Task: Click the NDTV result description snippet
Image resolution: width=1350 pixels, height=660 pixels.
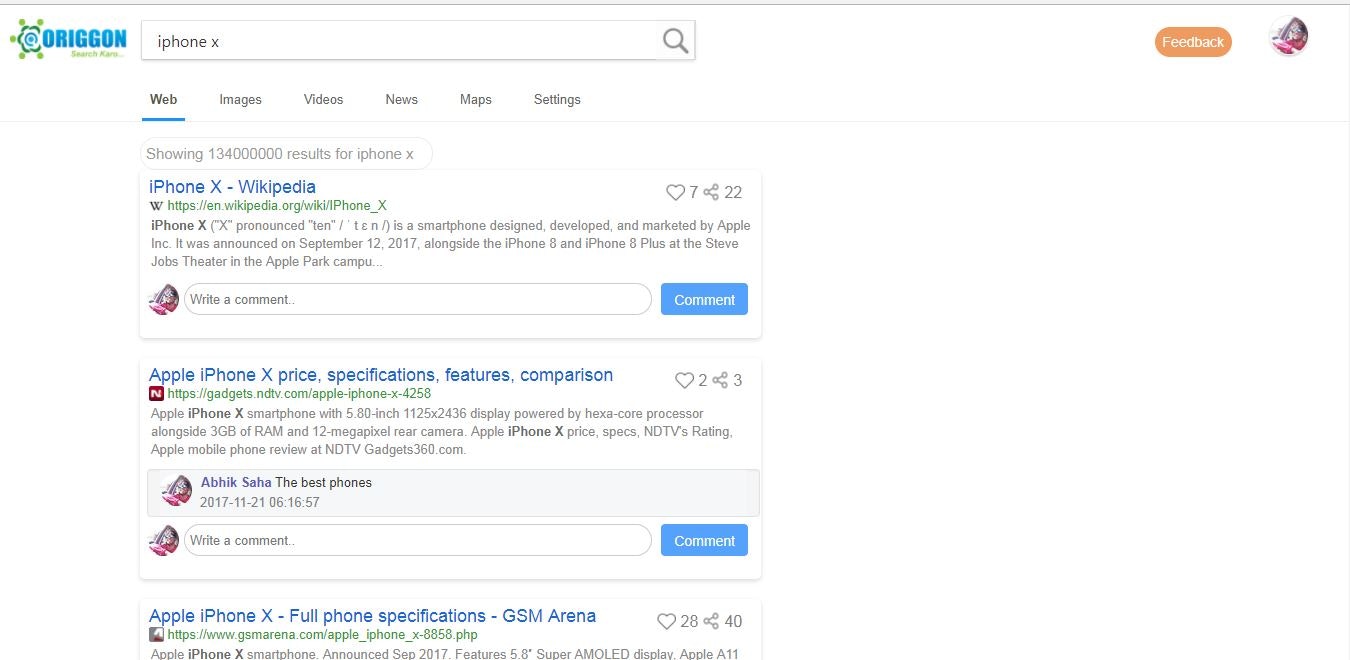Action: click(442, 432)
